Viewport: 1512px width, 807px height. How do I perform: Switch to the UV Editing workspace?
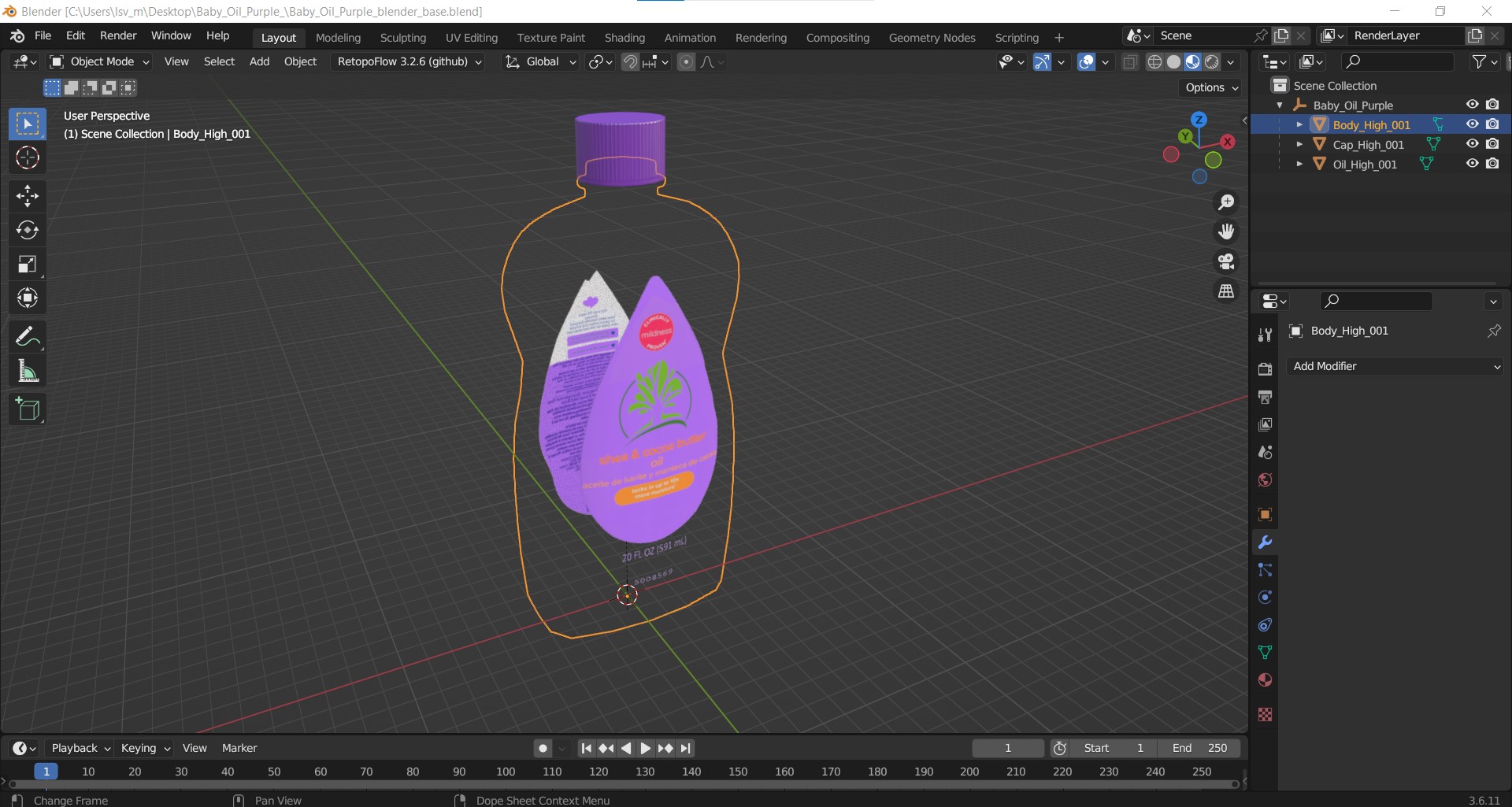coord(472,38)
